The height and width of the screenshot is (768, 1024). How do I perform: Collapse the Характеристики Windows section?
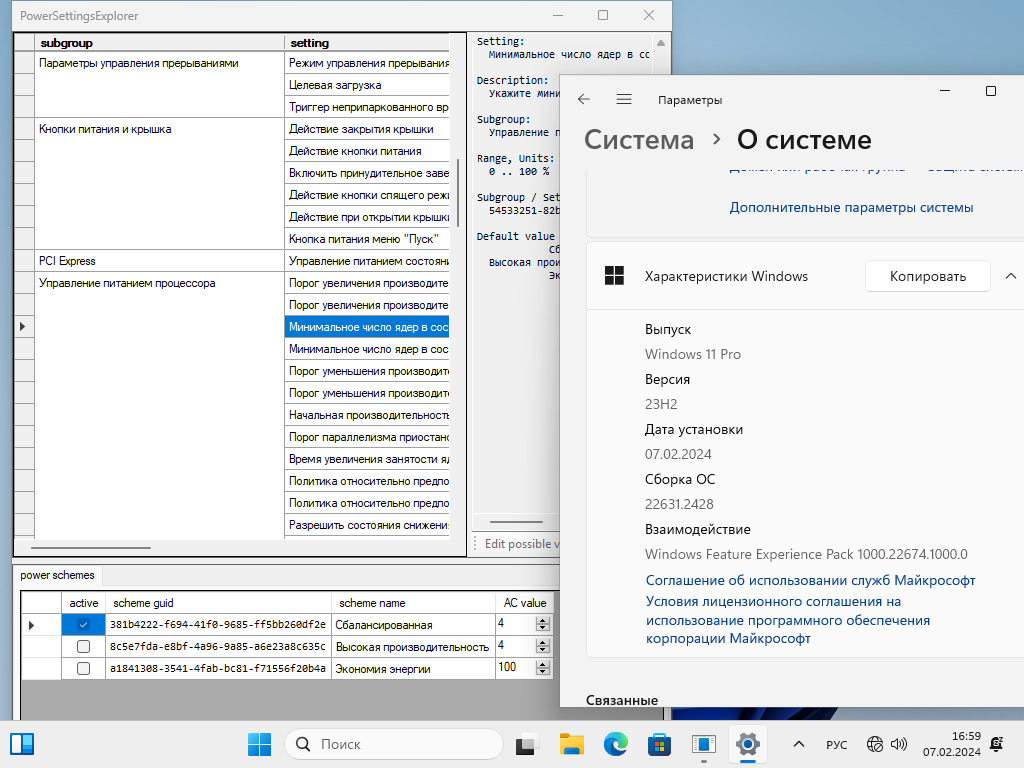[1010, 276]
